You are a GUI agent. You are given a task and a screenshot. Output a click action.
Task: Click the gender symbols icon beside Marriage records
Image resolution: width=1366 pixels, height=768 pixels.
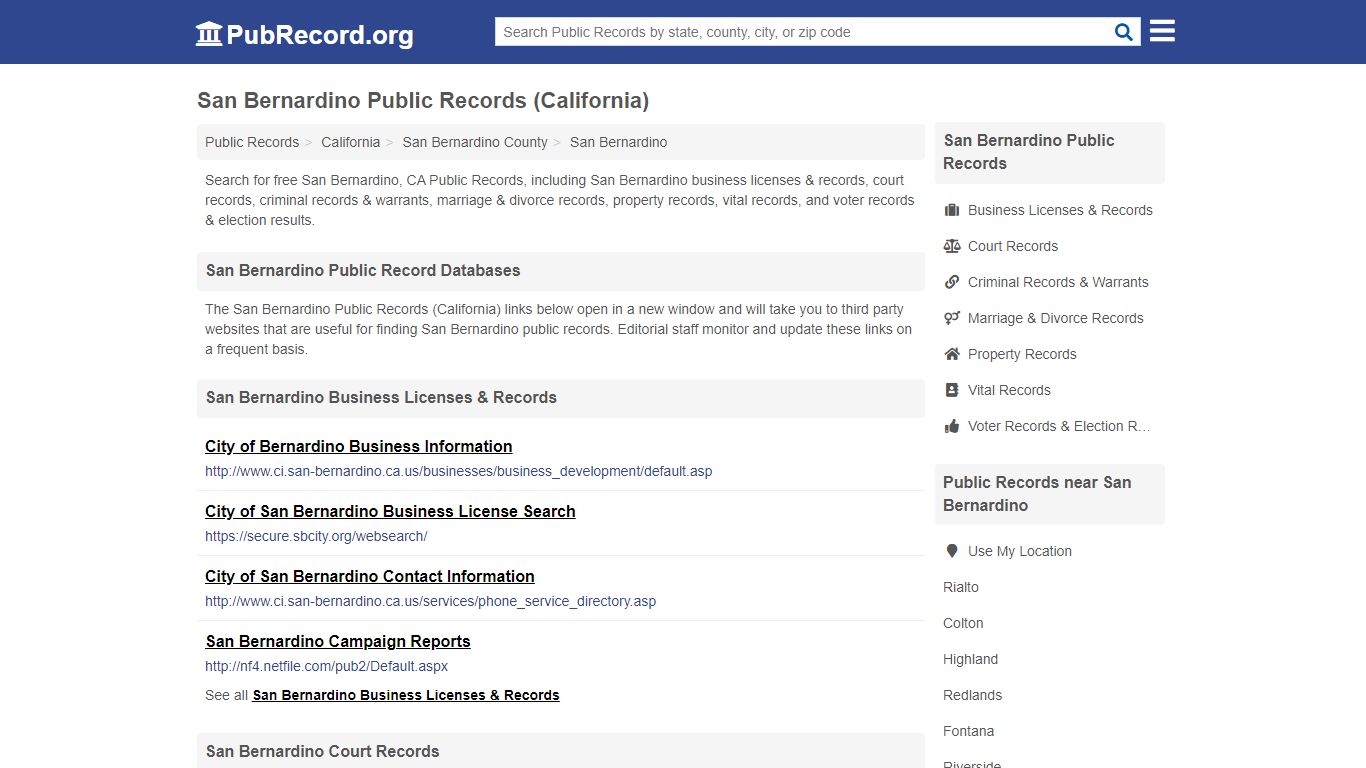pyautogui.click(x=952, y=318)
